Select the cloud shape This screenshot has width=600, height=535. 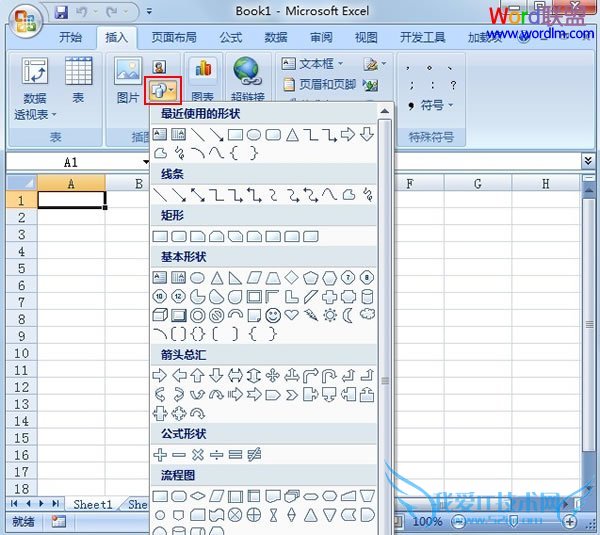pos(367,315)
